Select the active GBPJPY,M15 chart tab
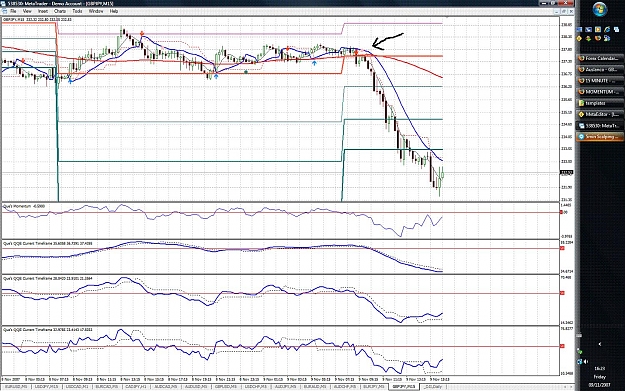This screenshot has height=391, width=625. click(x=404, y=387)
